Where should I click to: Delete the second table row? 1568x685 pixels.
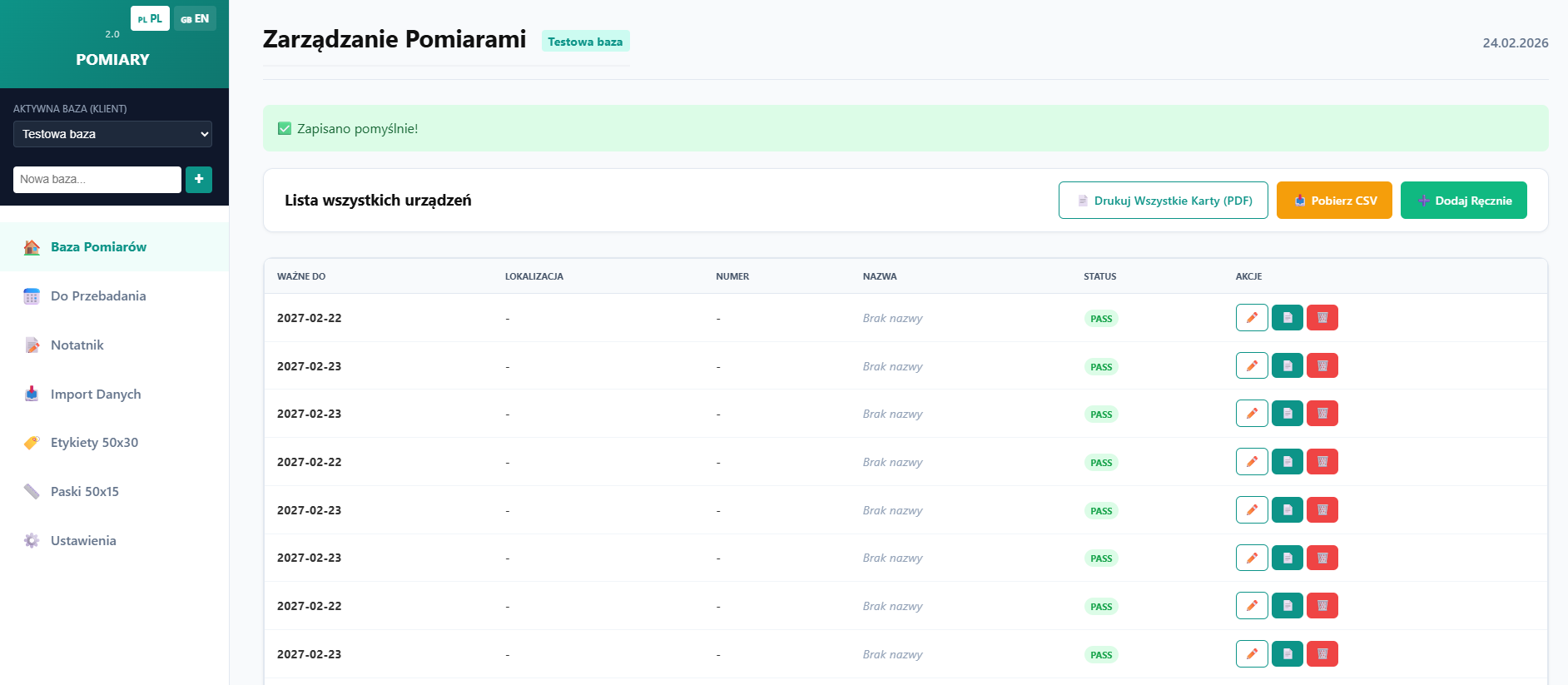point(1322,366)
